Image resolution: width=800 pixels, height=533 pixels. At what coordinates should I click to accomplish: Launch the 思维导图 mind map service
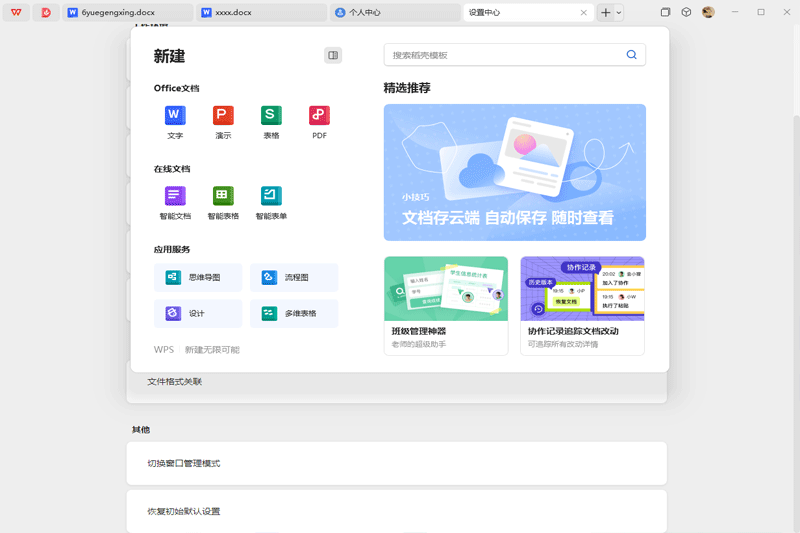pos(198,278)
